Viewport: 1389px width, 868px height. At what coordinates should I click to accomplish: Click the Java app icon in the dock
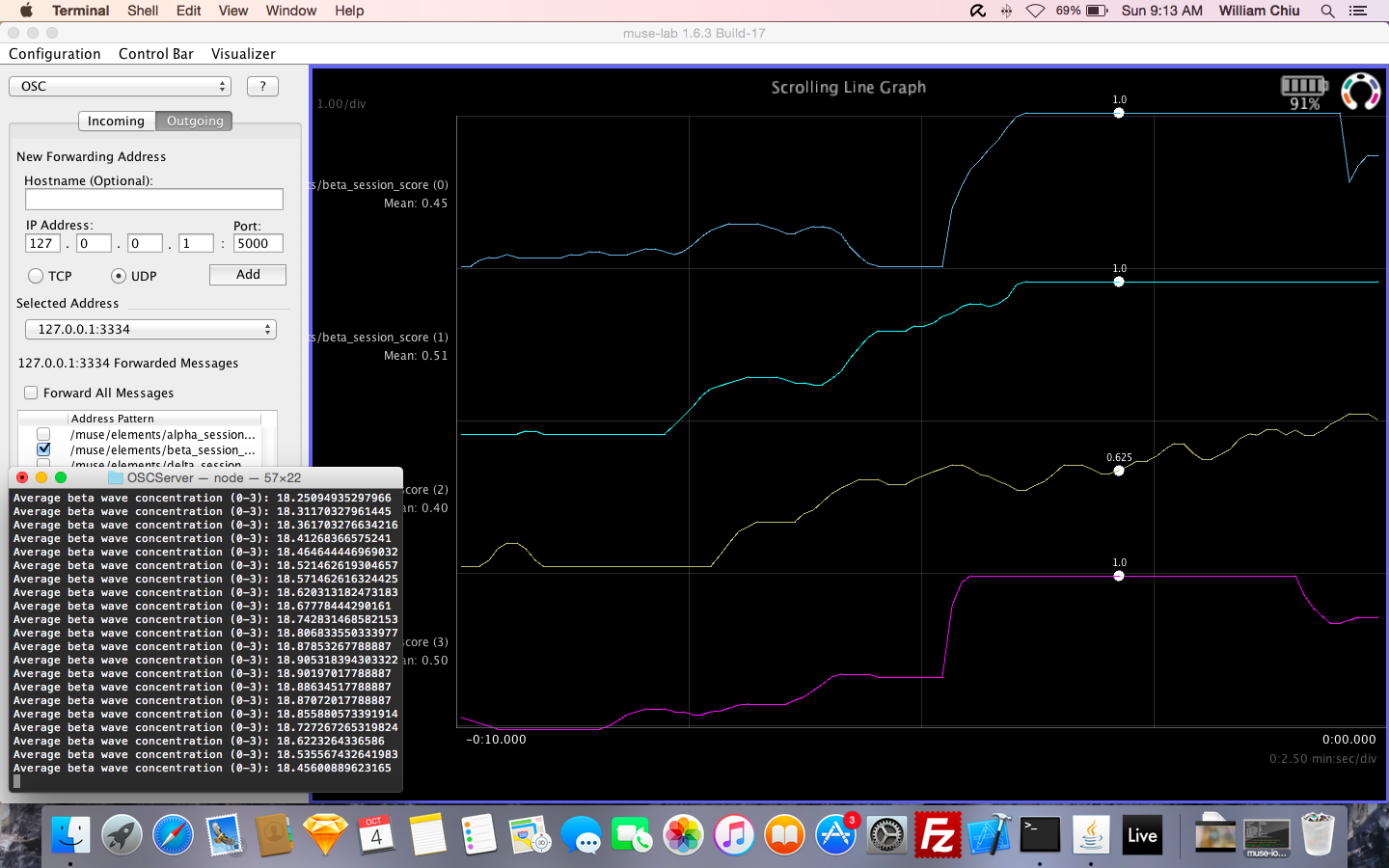coord(1091,835)
